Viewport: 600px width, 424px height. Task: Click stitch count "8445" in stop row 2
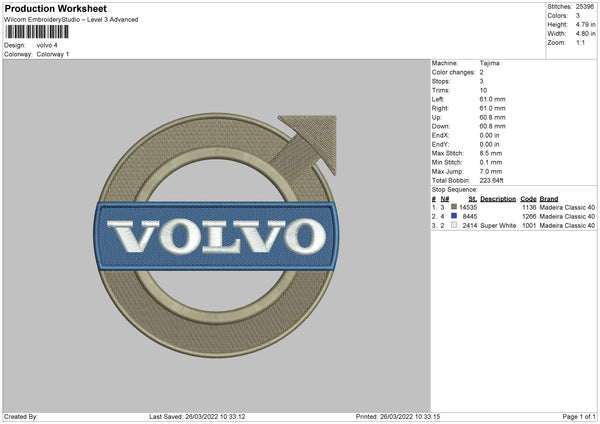(470, 217)
